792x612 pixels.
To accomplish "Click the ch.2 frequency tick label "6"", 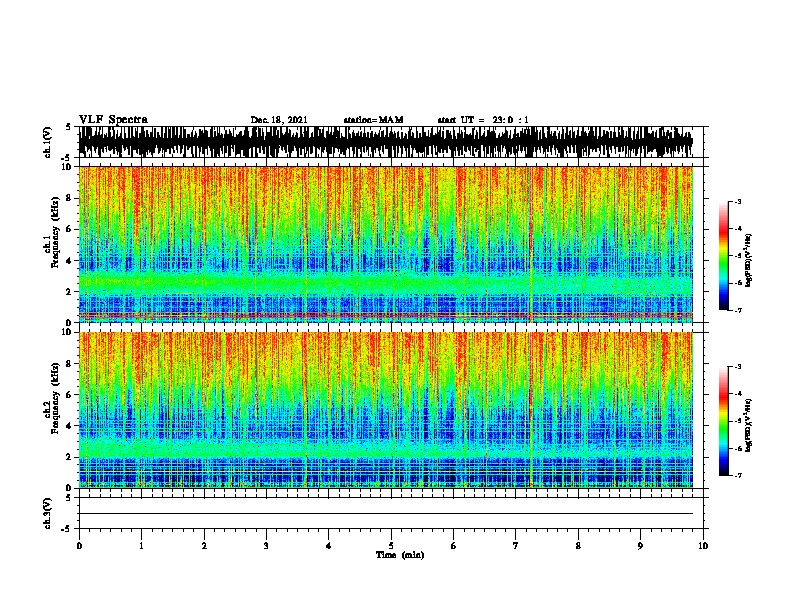I will [69, 395].
